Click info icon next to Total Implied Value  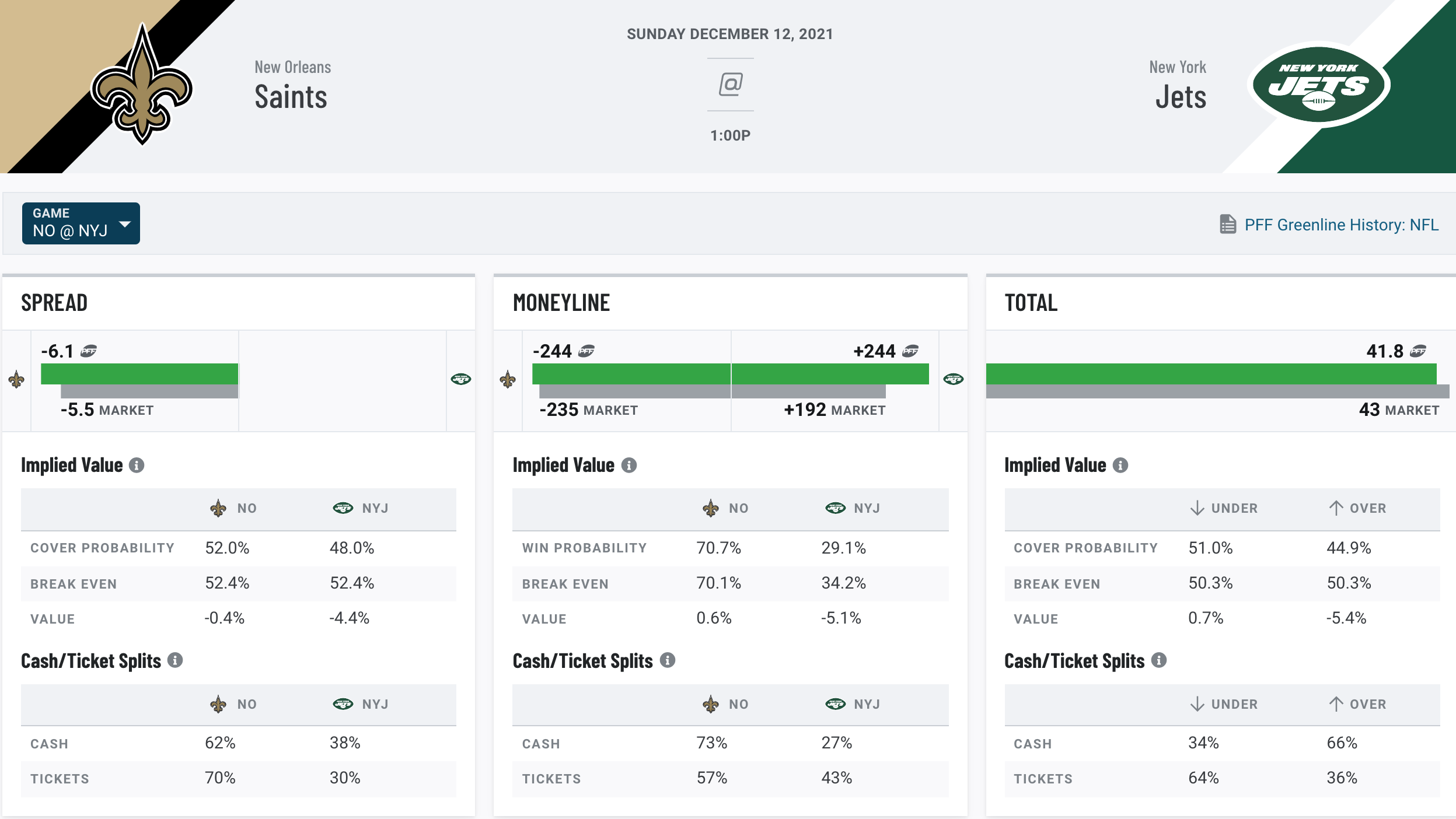[x=1120, y=466]
